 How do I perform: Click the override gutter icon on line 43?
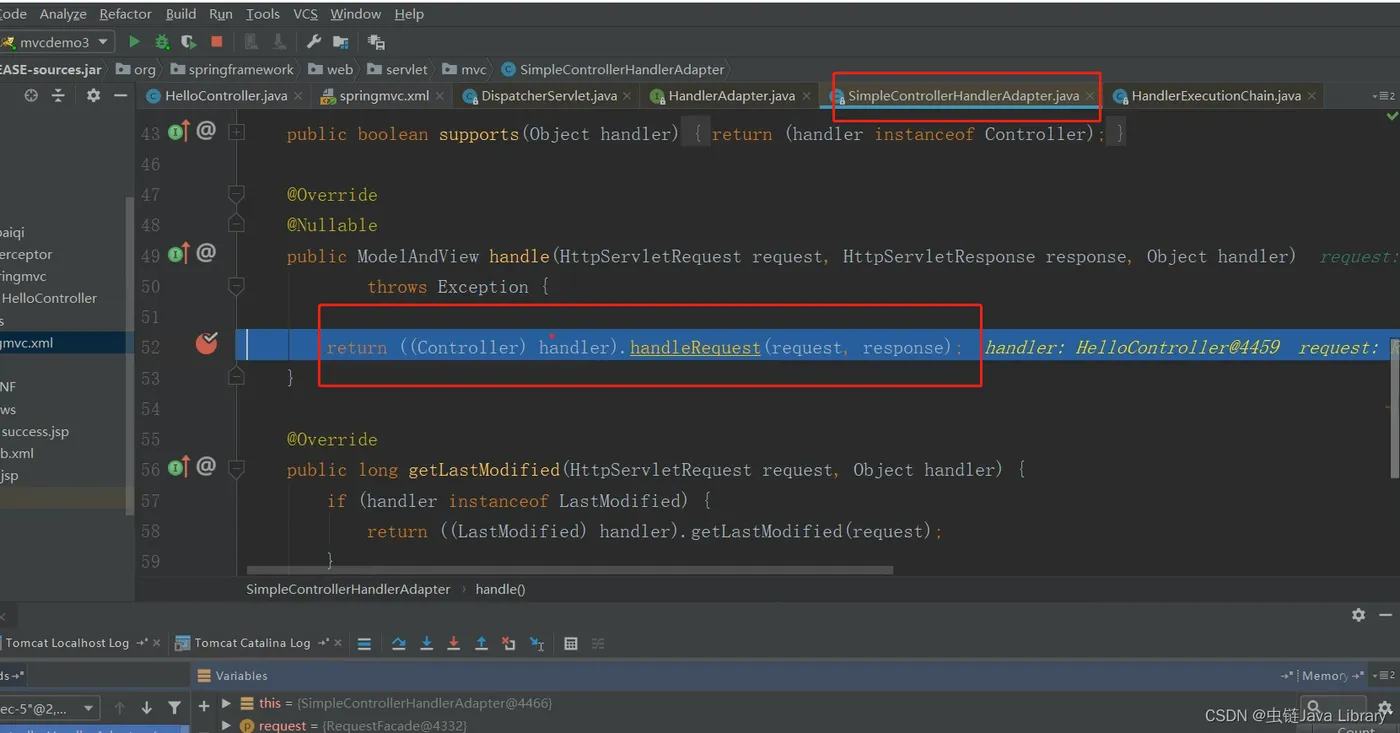click(179, 131)
